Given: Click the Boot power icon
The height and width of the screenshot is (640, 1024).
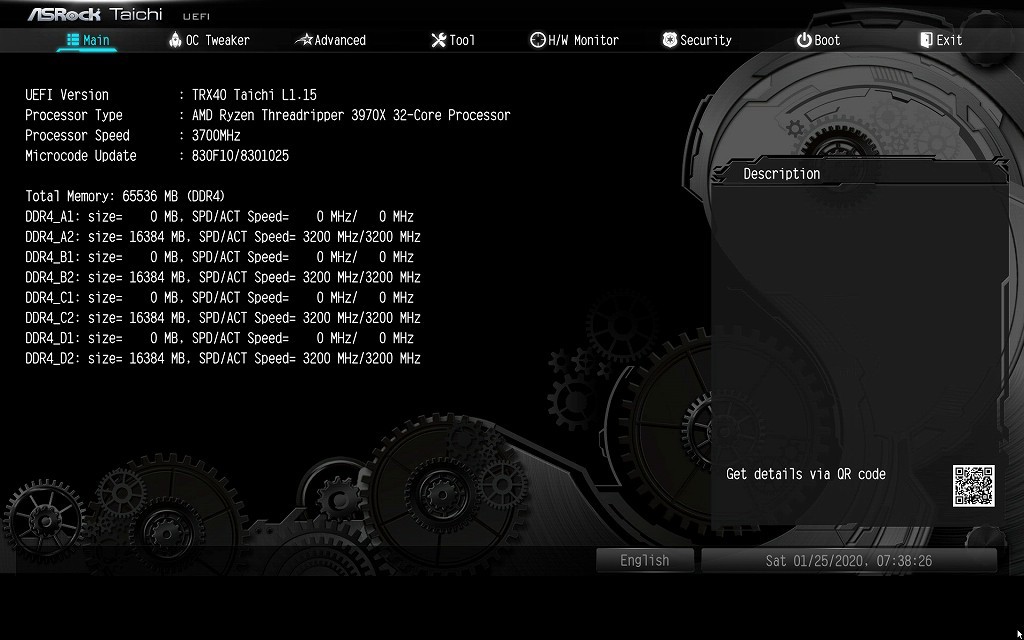Looking at the screenshot, I should click(x=804, y=40).
